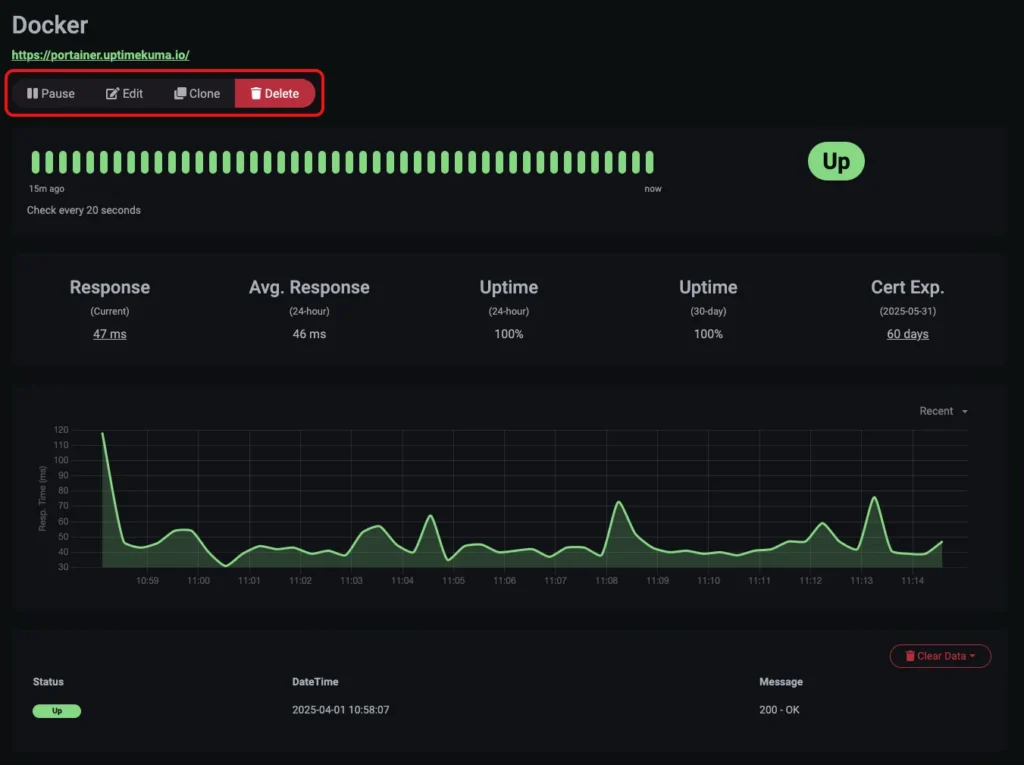This screenshot has height=765, width=1024.
Task: Click the small Up badge in status table
Action: pyautogui.click(x=57, y=711)
